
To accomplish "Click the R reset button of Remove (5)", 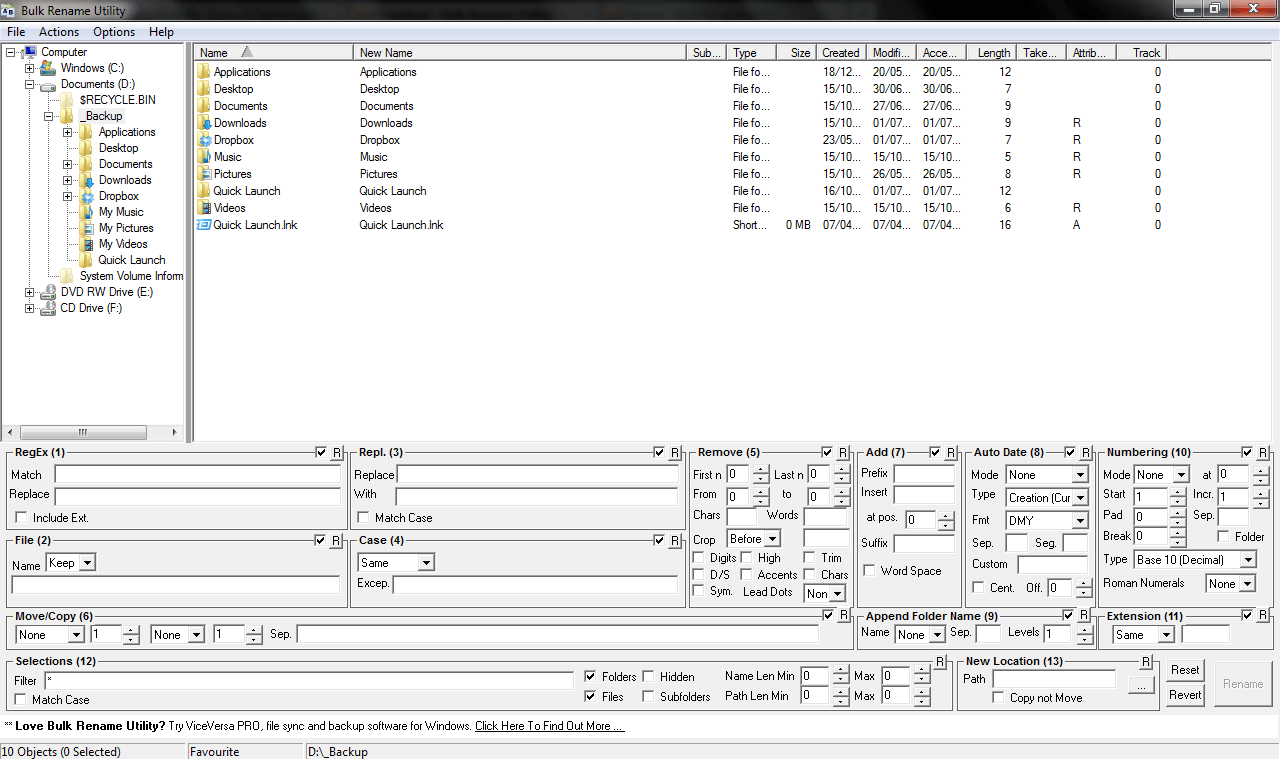I will 843,453.
